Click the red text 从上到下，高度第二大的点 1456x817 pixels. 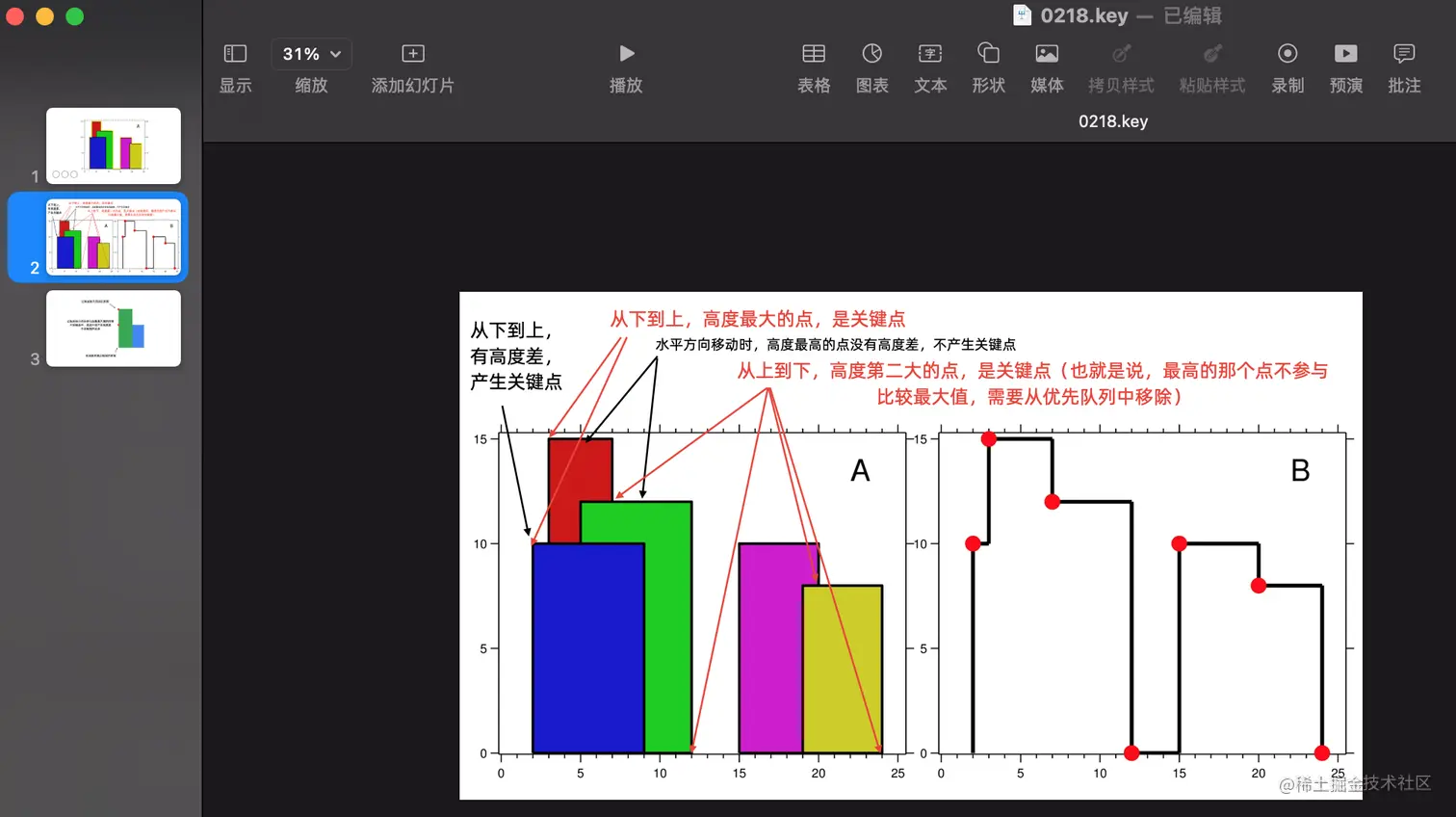[1032, 383]
